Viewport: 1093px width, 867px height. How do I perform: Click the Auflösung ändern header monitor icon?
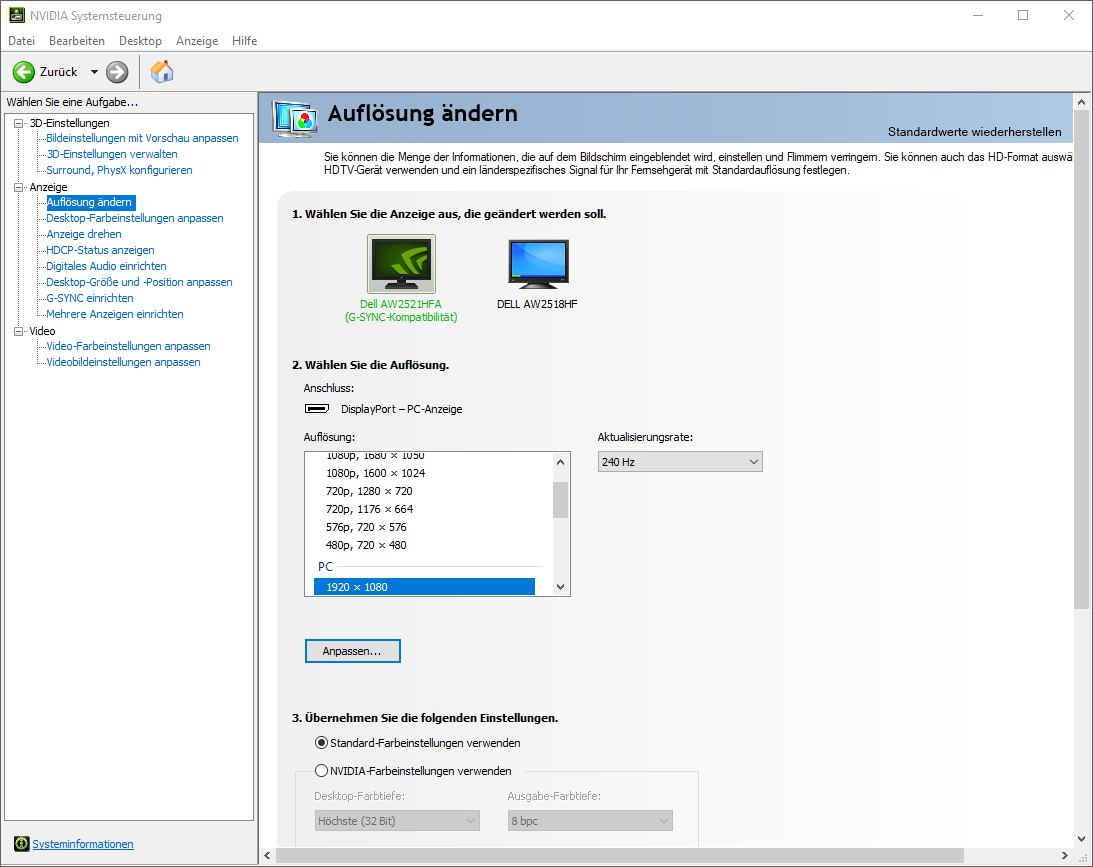[295, 119]
